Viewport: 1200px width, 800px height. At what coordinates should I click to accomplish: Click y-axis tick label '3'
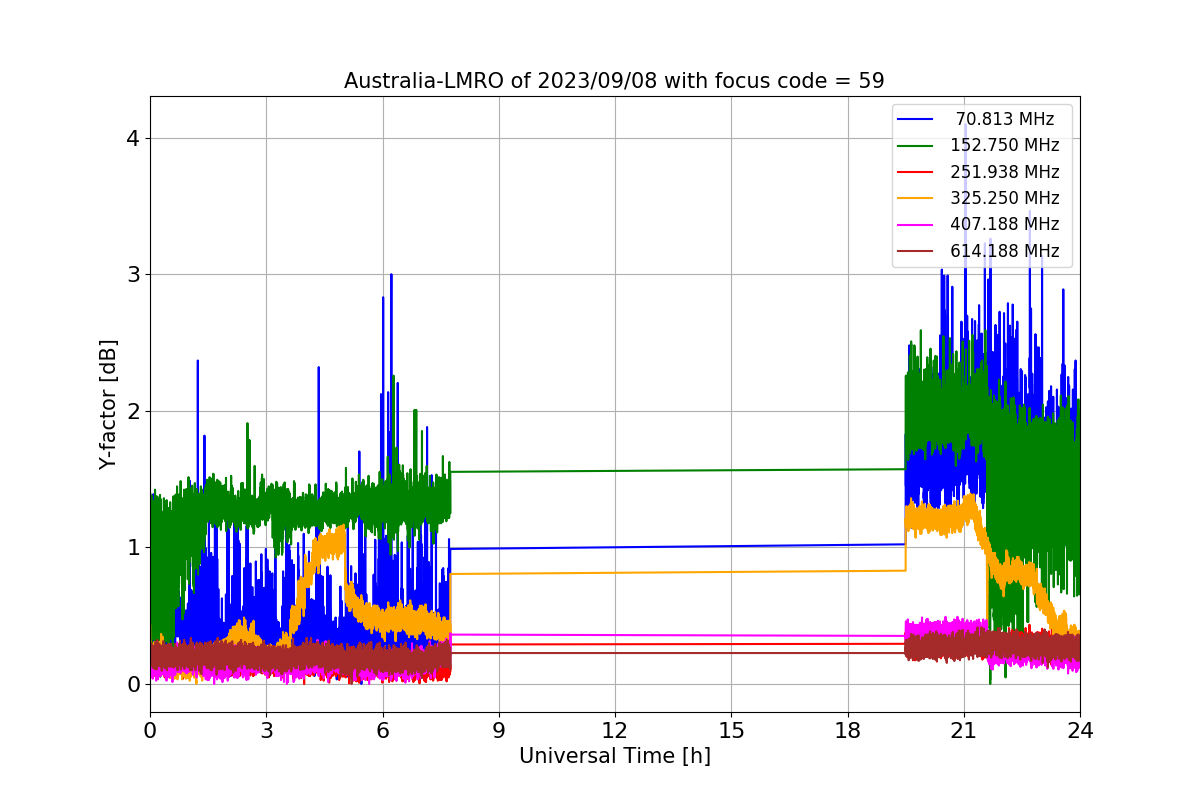133,275
